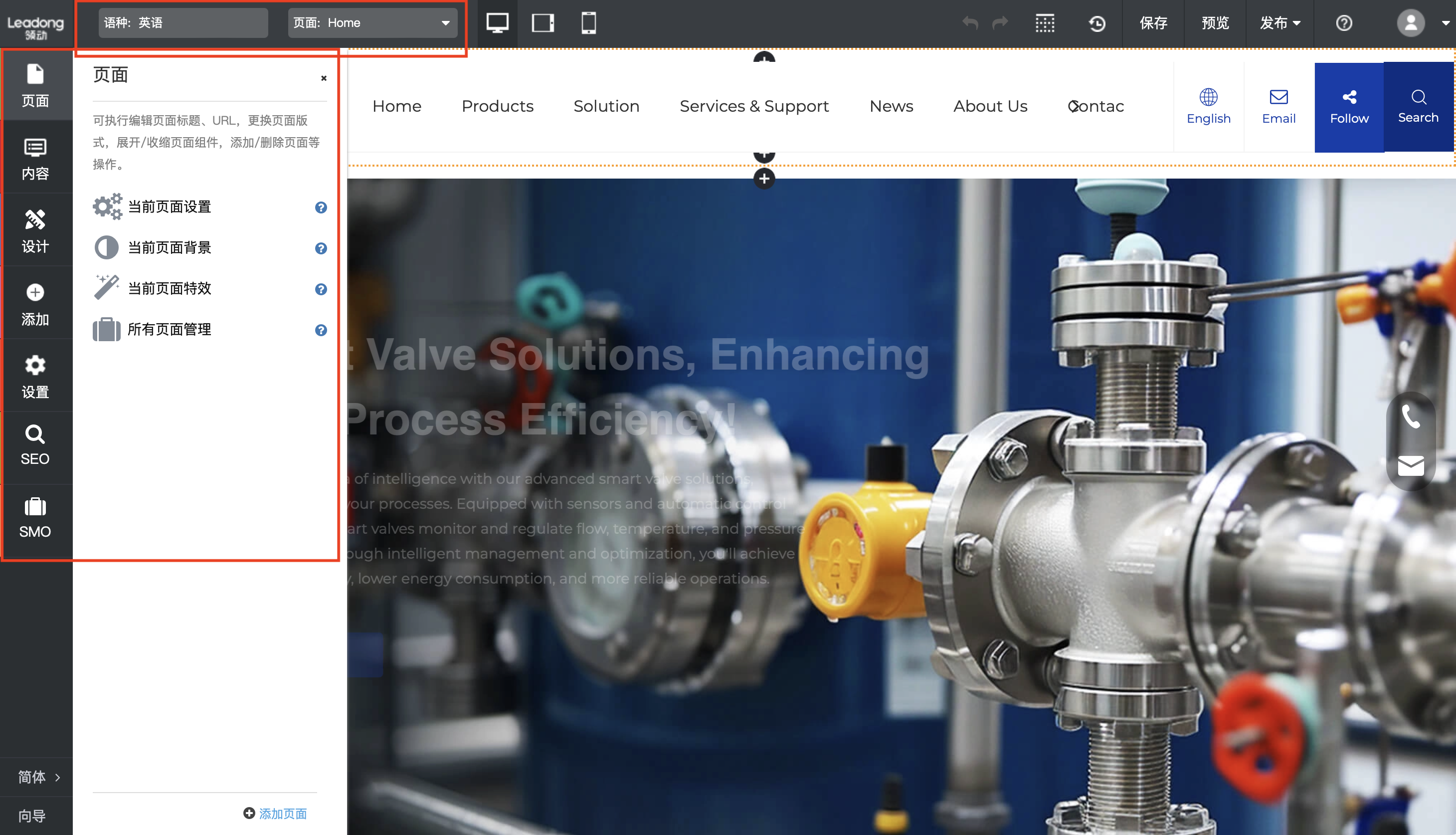Viewport: 1456px width, 835px height.
Task: Expand the 页面 Home page dropdown
Action: (372, 23)
